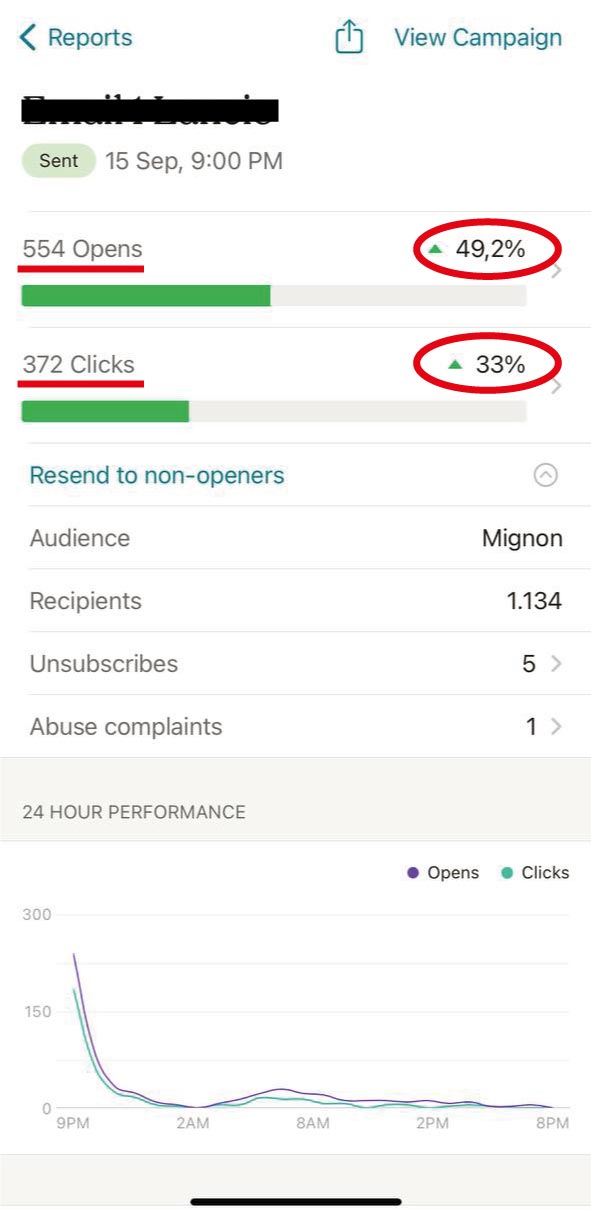Screen dimensions: 591x1216
Task: Tap the Clicks green progress bar
Action: pyautogui.click(x=105, y=412)
